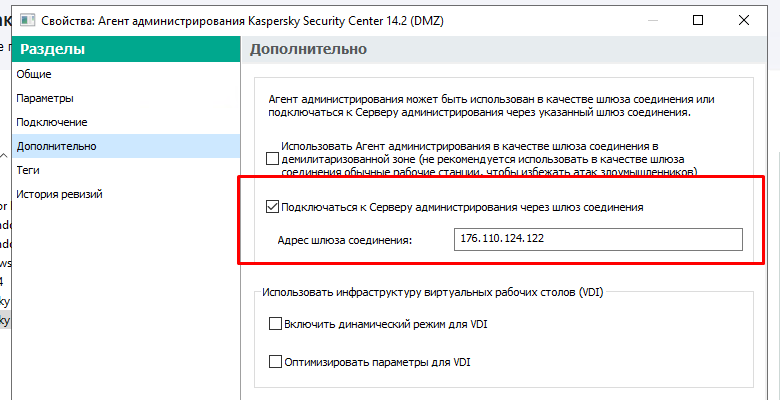Enable Включить динамический режим для VDI
The image size is (780, 400).
(275, 325)
